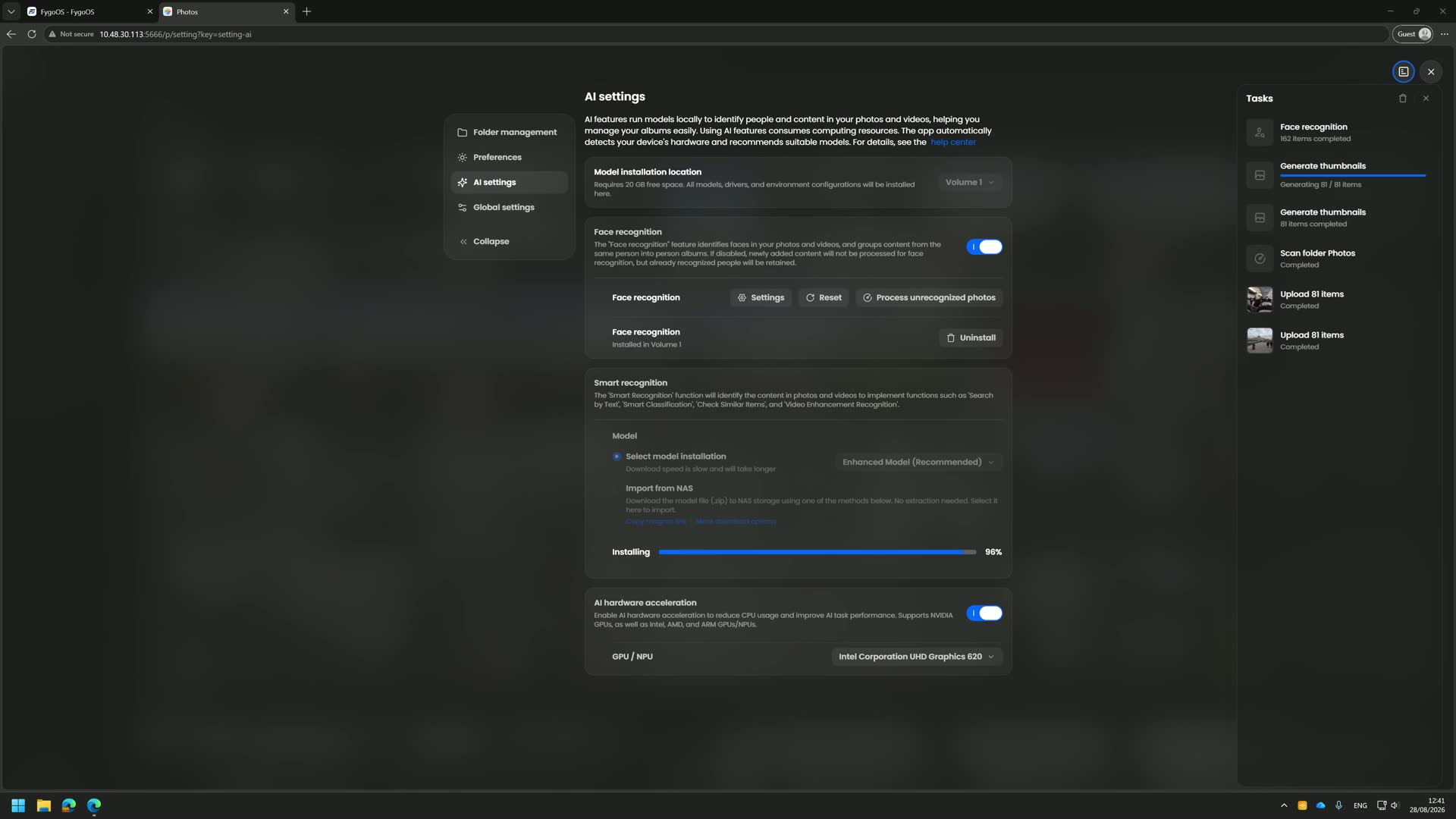Open the task list panel icon

click(1404, 71)
